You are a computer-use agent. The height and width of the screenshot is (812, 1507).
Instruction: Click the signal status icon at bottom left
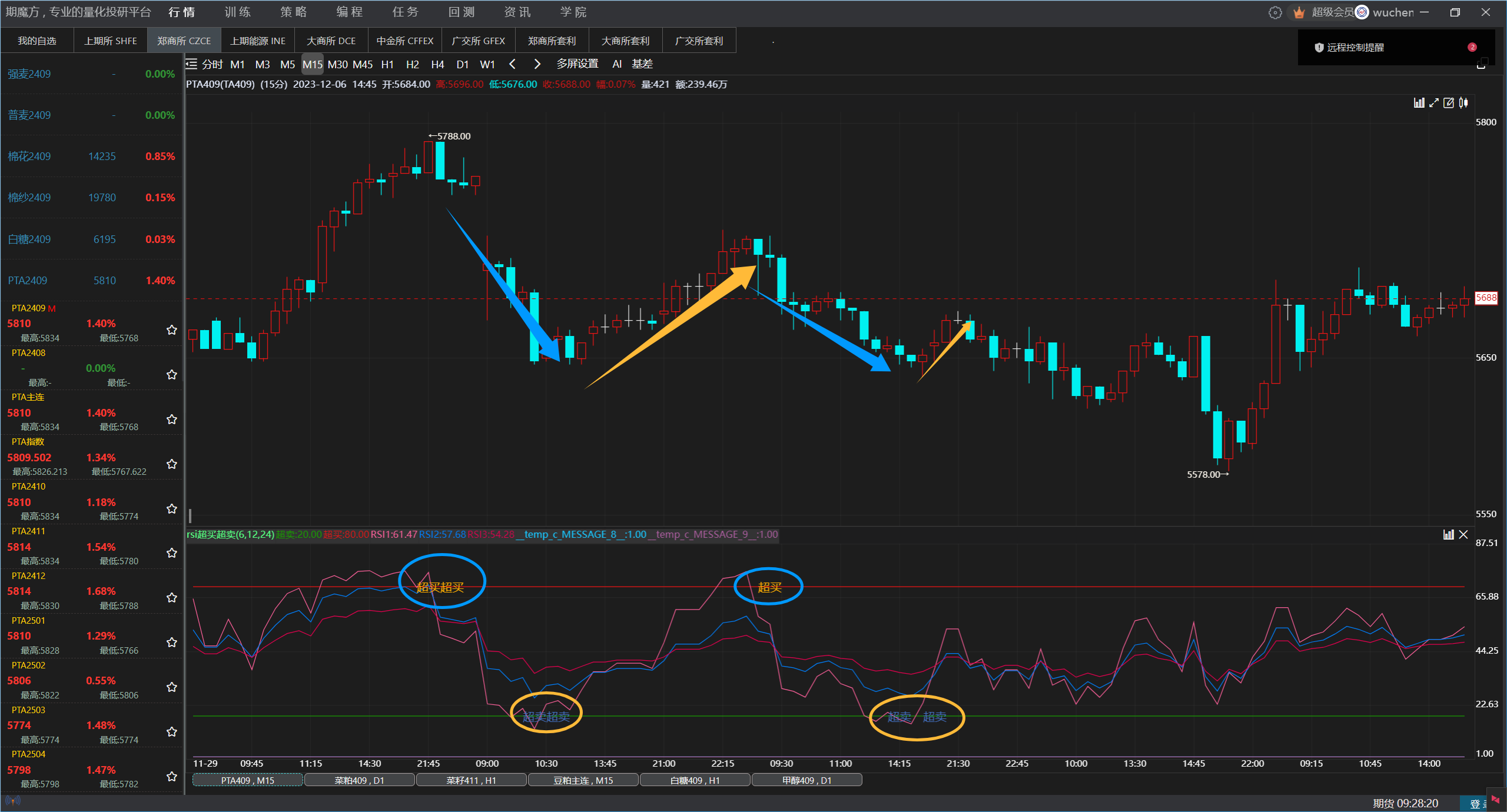[12, 801]
